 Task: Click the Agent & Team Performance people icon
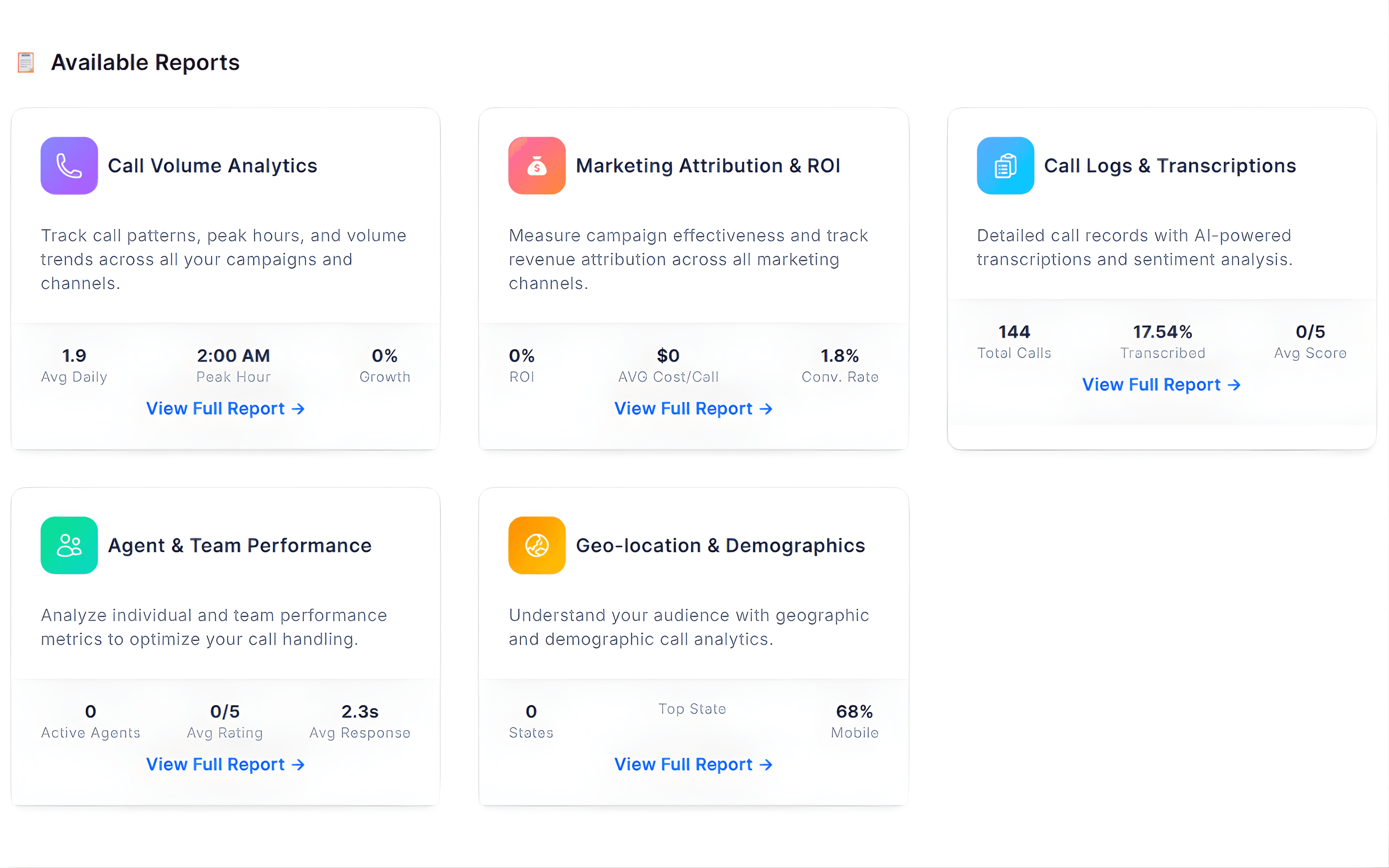click(x=69, y=545)
